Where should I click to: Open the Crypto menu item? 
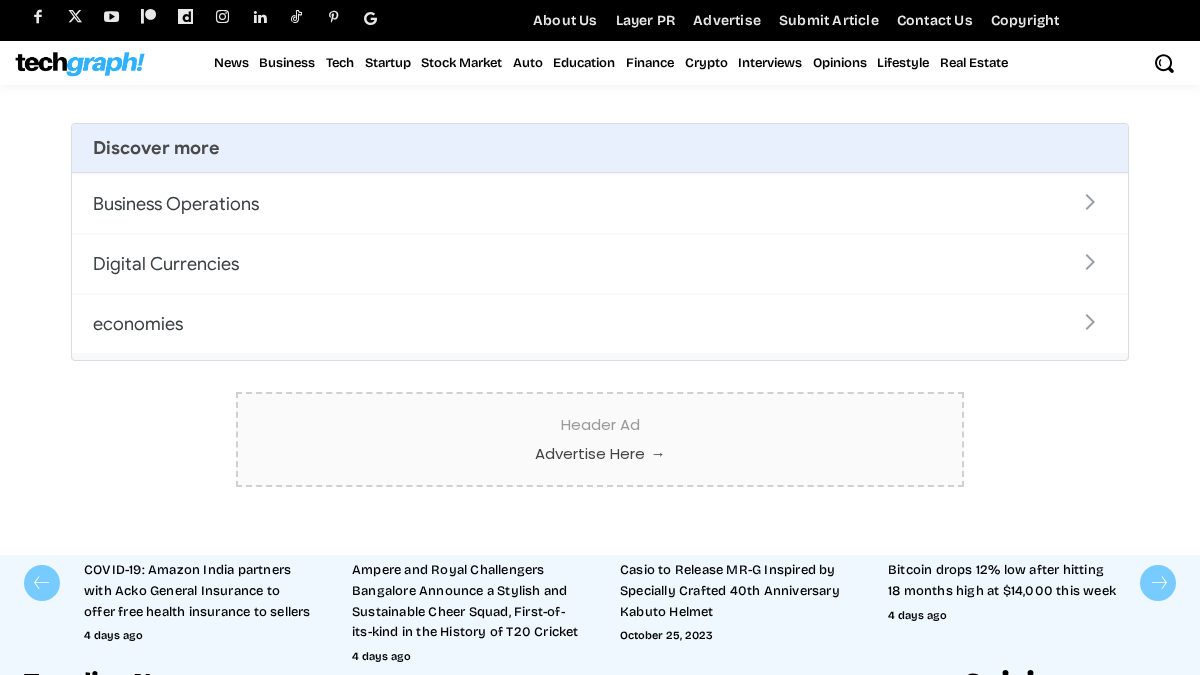tap(706, 63)
